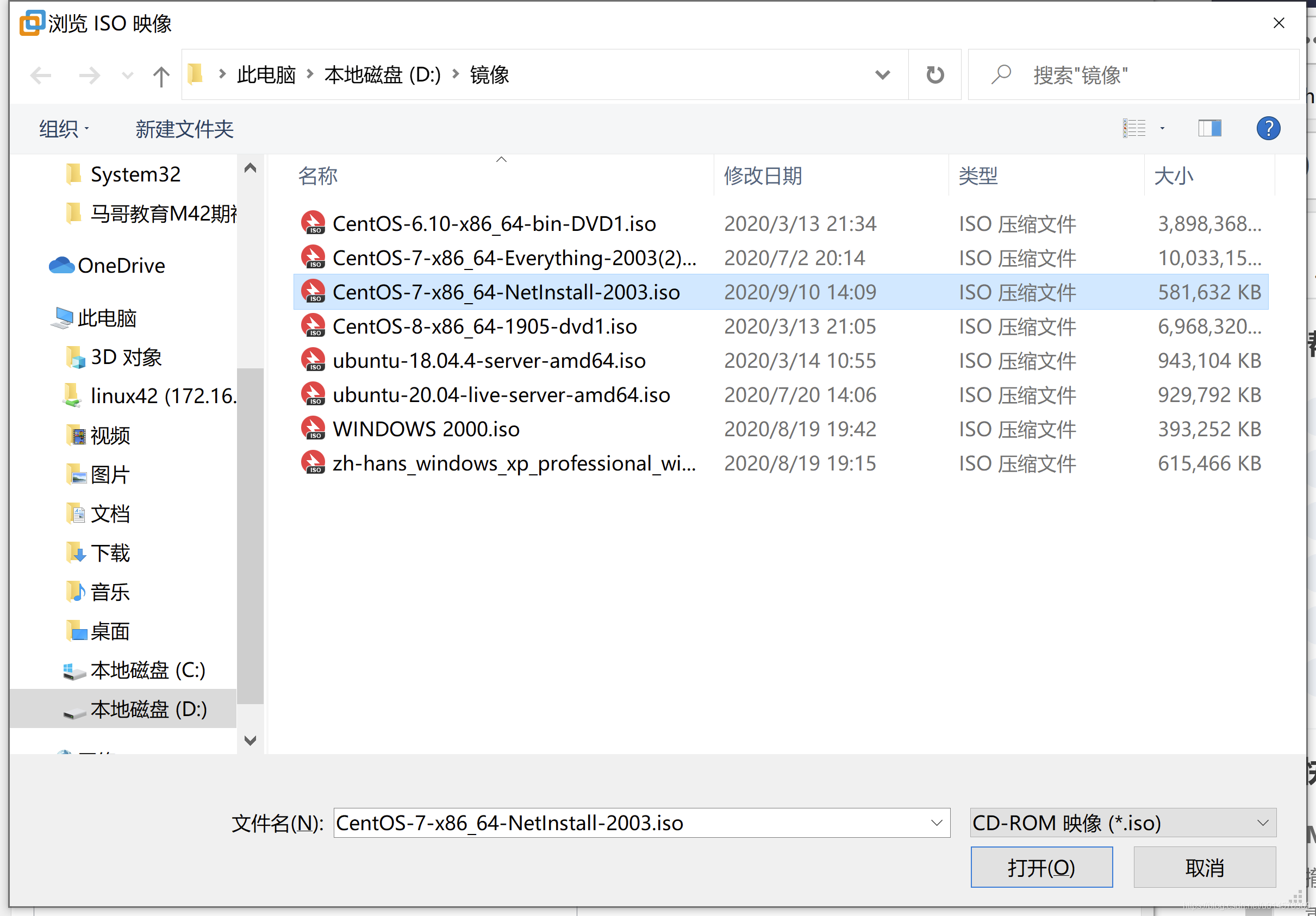The image size is (1316, 916).
Task: Open recent locations dropdown arrow
Action: [128, 76]
